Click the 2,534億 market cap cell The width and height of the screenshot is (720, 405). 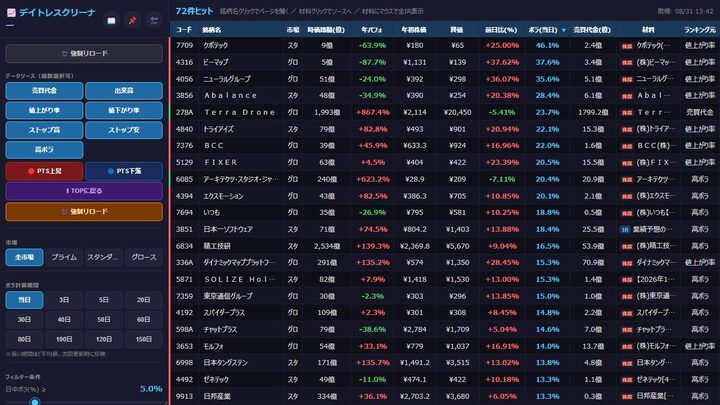[327, 246]
